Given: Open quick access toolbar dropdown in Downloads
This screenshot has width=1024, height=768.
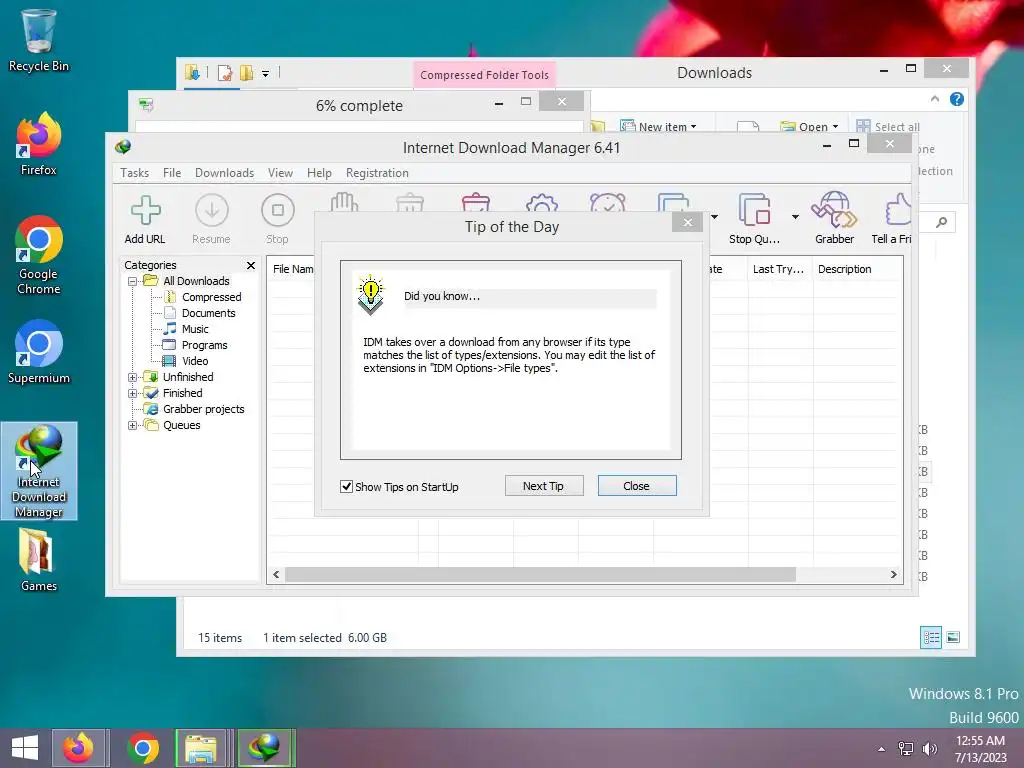Looking at the screenshot, I should point(266,74).
